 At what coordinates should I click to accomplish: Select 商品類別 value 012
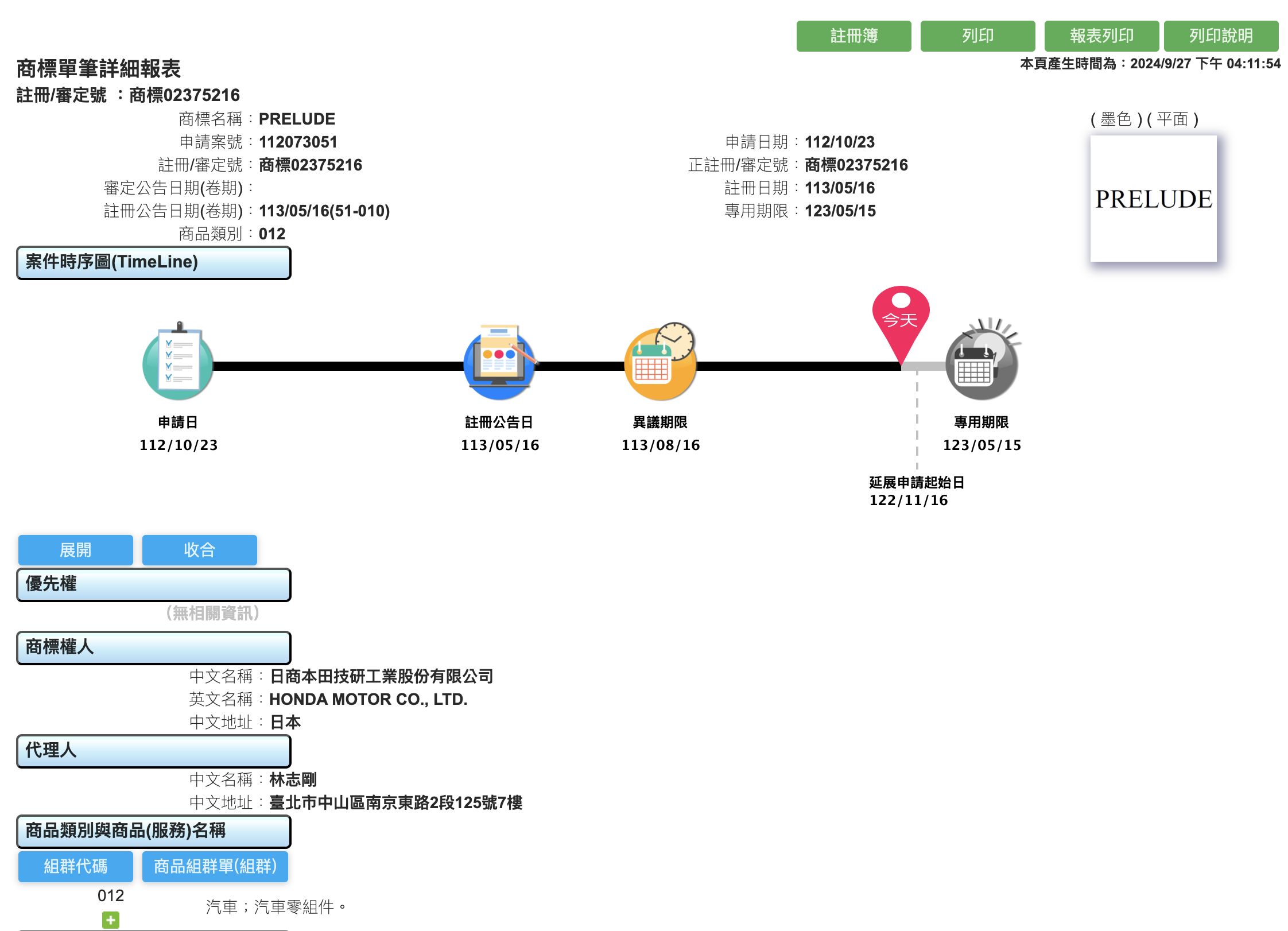272,234
